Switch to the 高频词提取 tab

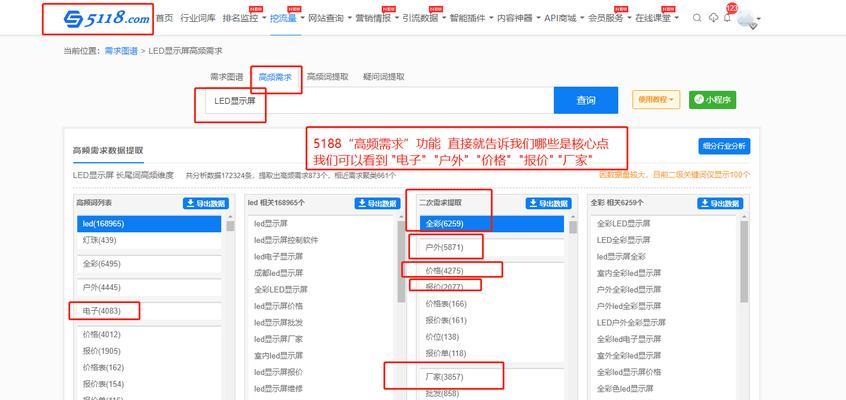point(328,77)
